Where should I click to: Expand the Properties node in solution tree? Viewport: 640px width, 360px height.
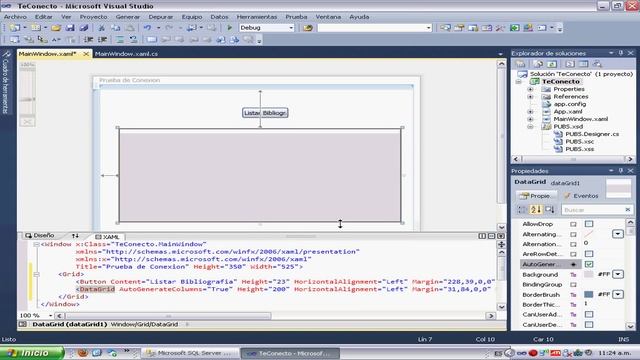(530, 89)
